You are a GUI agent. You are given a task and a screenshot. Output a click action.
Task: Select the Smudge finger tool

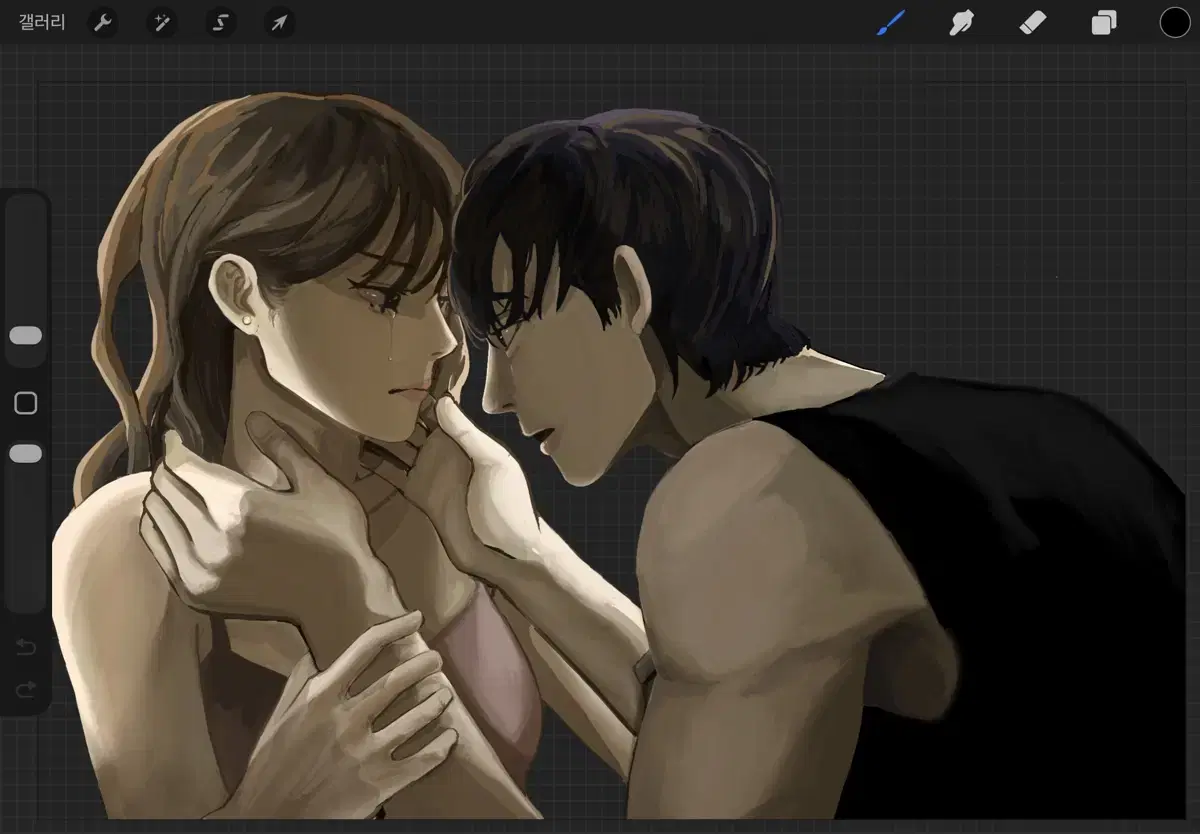961,23
